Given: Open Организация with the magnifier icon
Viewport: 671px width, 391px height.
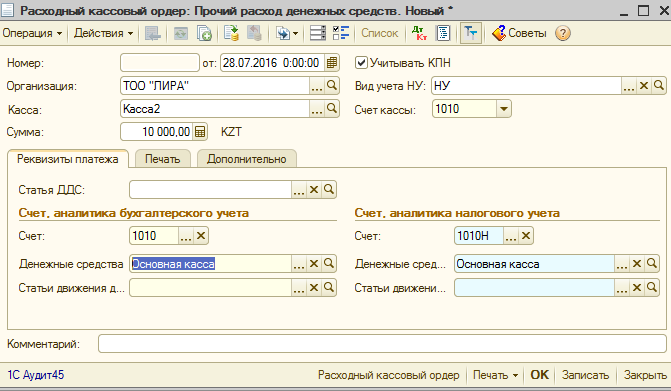Looking at the screenshot, I should [x=332, y=86].
